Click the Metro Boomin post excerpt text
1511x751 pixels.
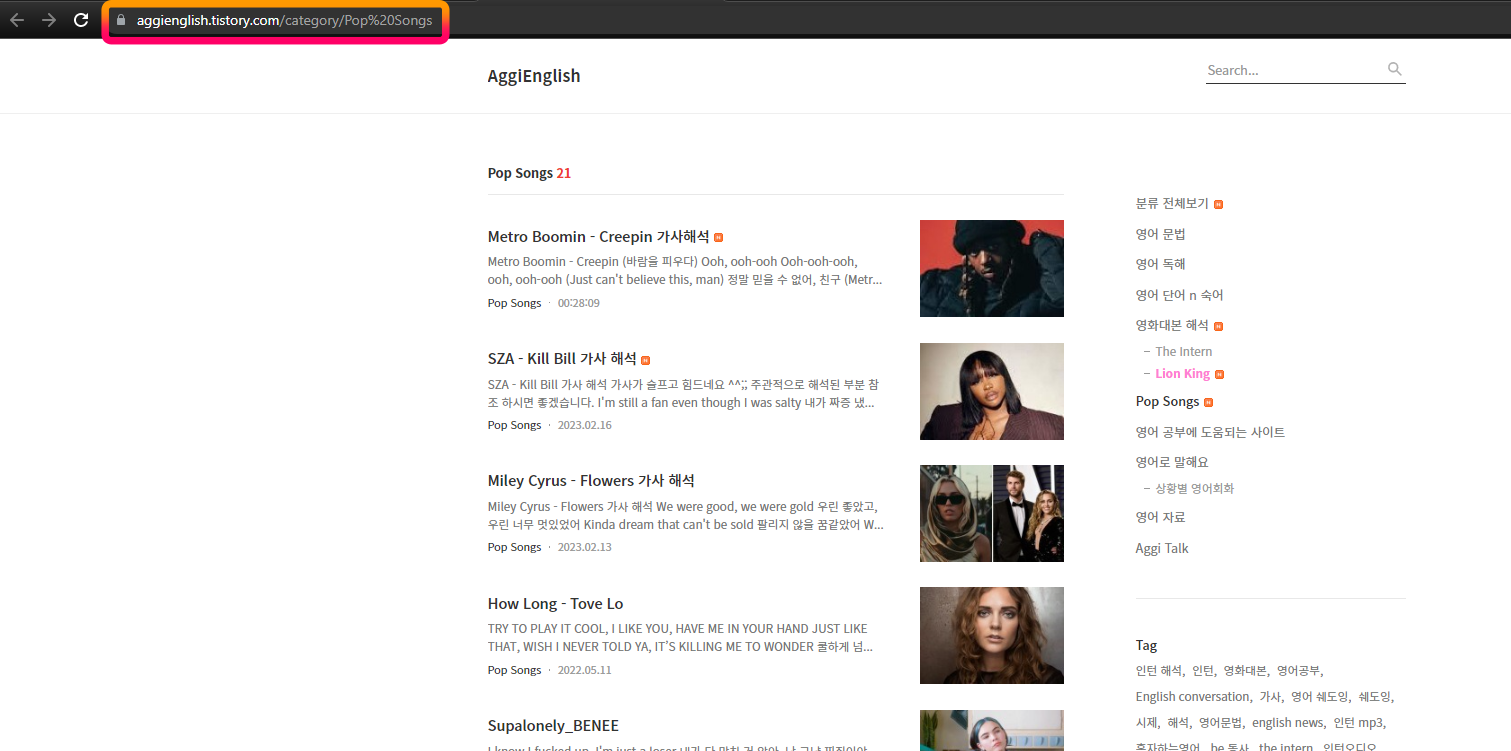[x=685, y=271]
